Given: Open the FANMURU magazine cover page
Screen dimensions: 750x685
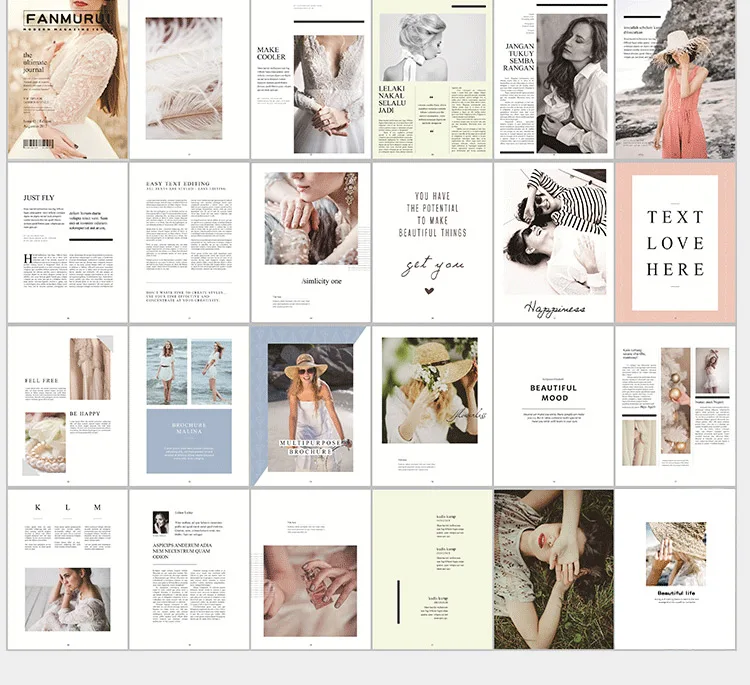Looking at the screenshot, I should (x=68, y=78).
